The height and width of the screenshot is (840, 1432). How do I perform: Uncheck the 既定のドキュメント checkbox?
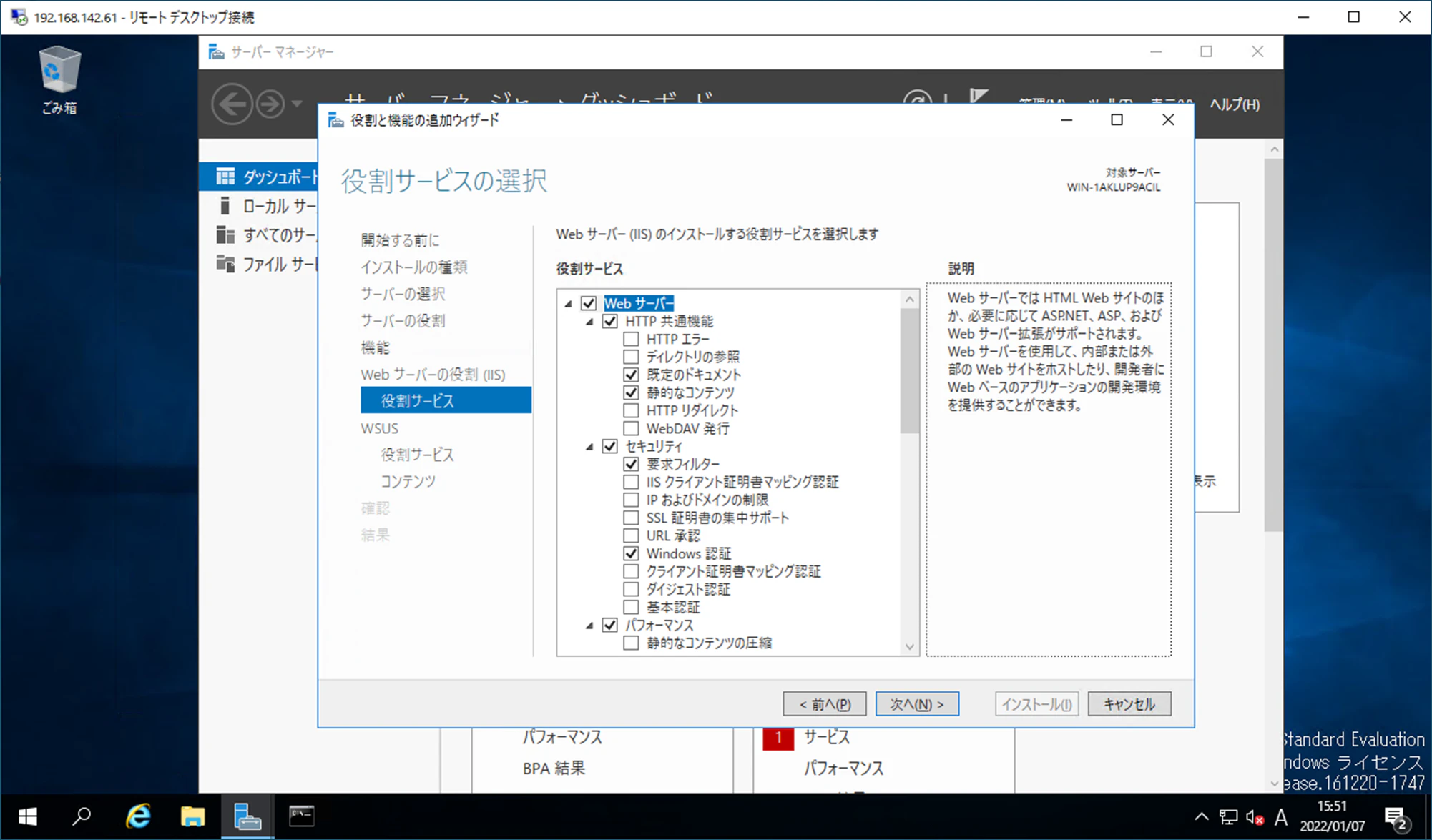631,375
